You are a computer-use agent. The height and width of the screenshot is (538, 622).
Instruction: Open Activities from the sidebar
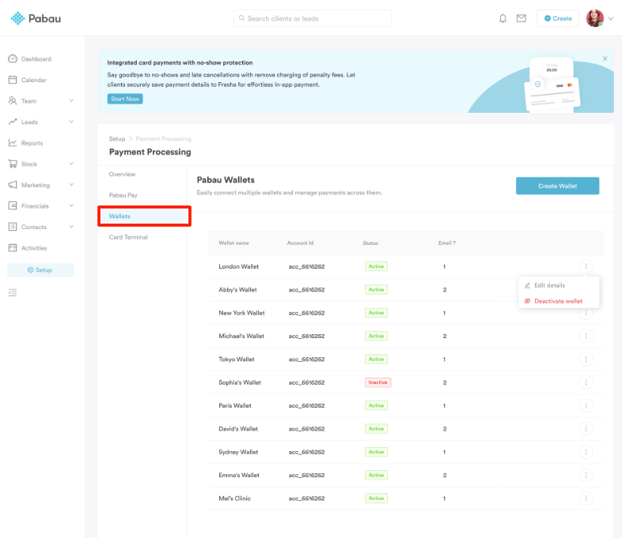pyautogui.click(x=28, y=248)
